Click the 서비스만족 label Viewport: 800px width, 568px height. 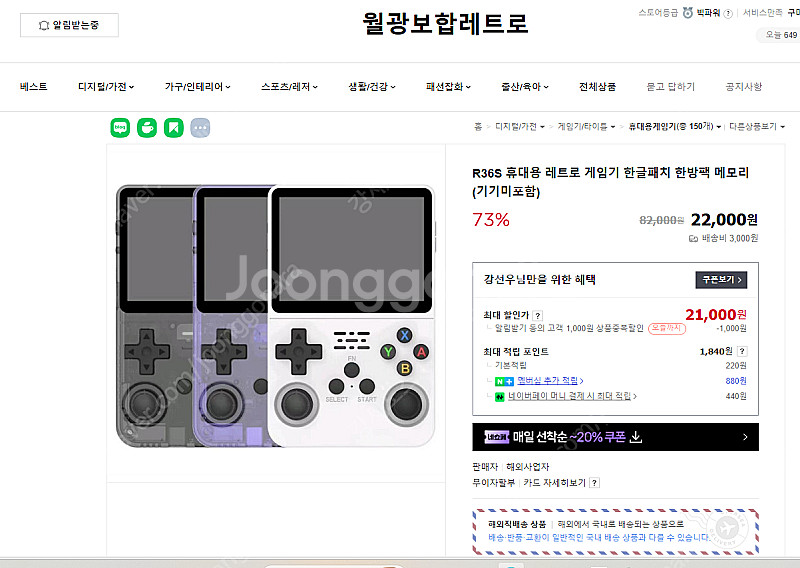tap(762, 13)
